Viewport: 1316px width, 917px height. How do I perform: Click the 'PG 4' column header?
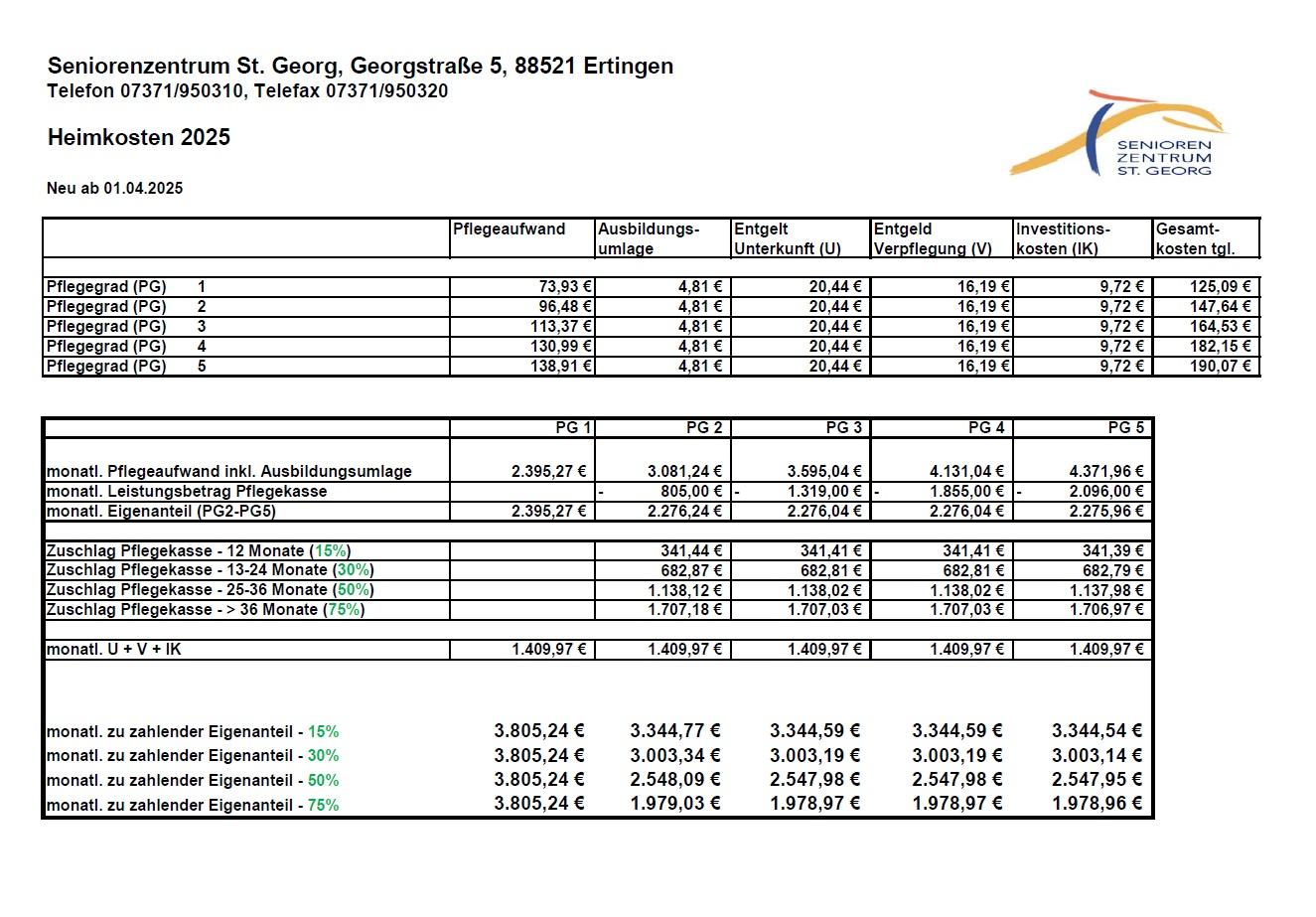click(x=986, y=428)
